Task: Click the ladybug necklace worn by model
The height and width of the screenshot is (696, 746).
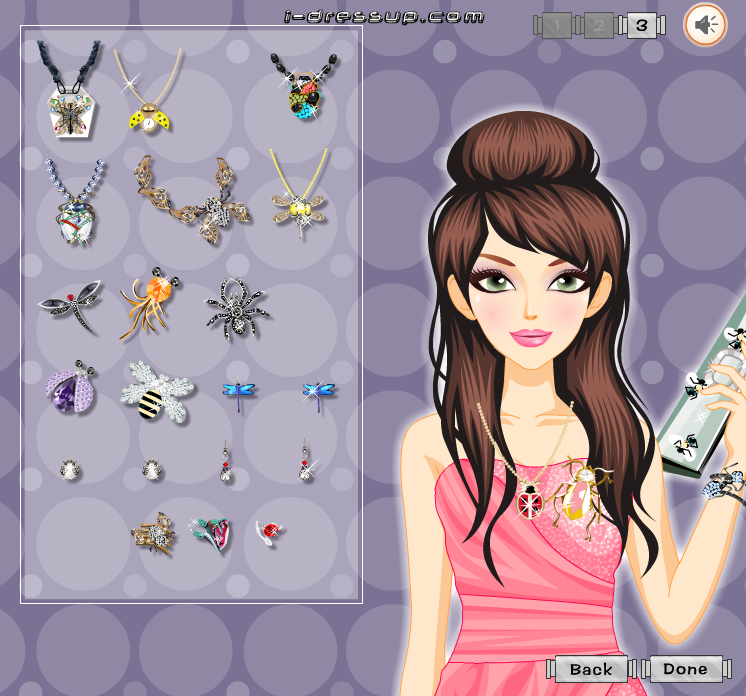Action: pos(530,501)
